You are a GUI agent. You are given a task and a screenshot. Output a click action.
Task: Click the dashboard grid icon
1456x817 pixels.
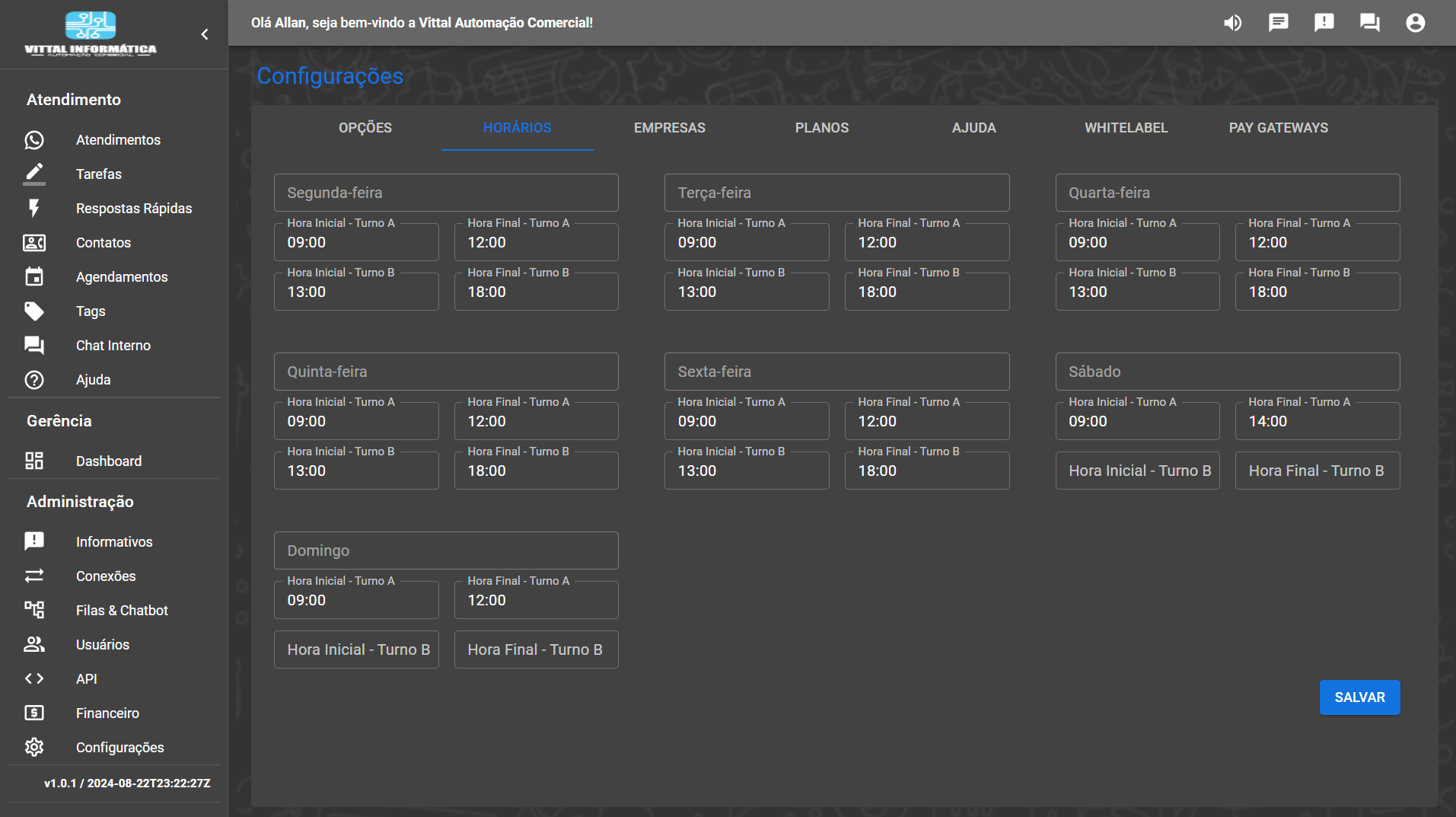coord(34,461)
